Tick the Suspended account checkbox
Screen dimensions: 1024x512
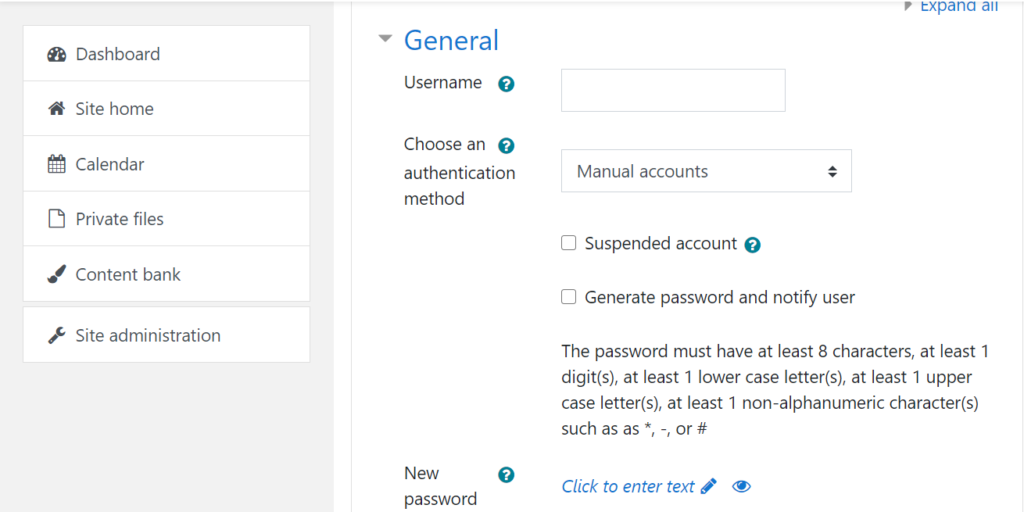click(x=569, y=243)
